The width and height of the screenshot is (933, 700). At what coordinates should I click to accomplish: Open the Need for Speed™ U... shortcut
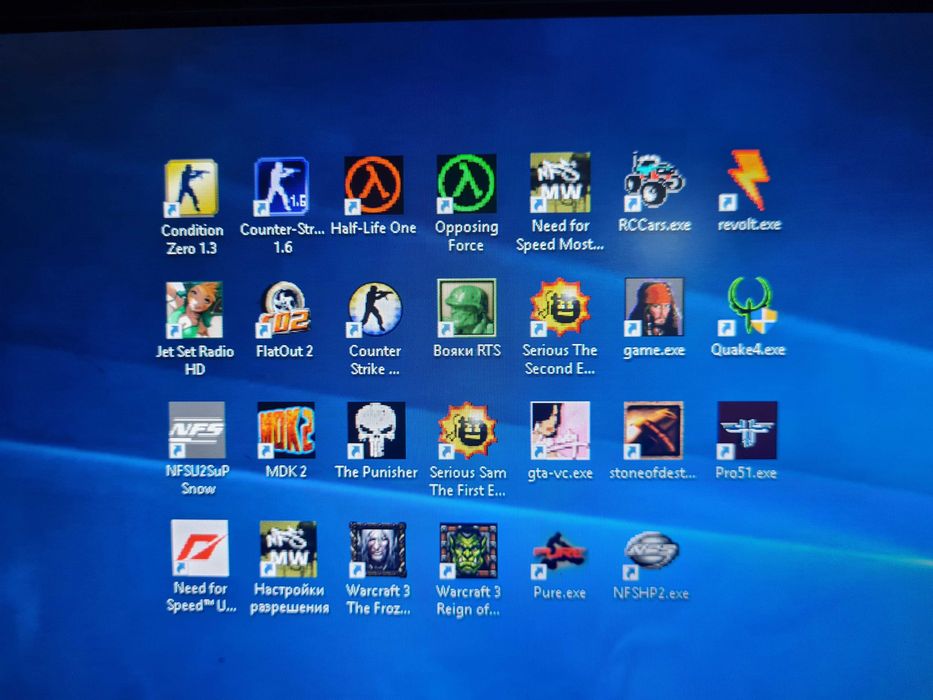pos(199,548)
